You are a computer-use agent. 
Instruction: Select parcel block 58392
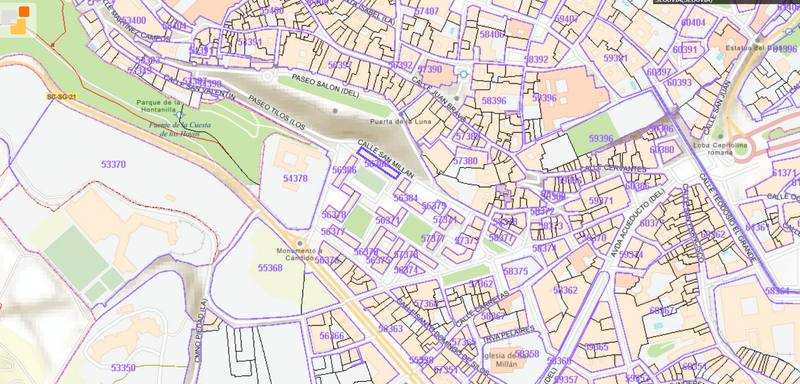click(x=536, y=59)
